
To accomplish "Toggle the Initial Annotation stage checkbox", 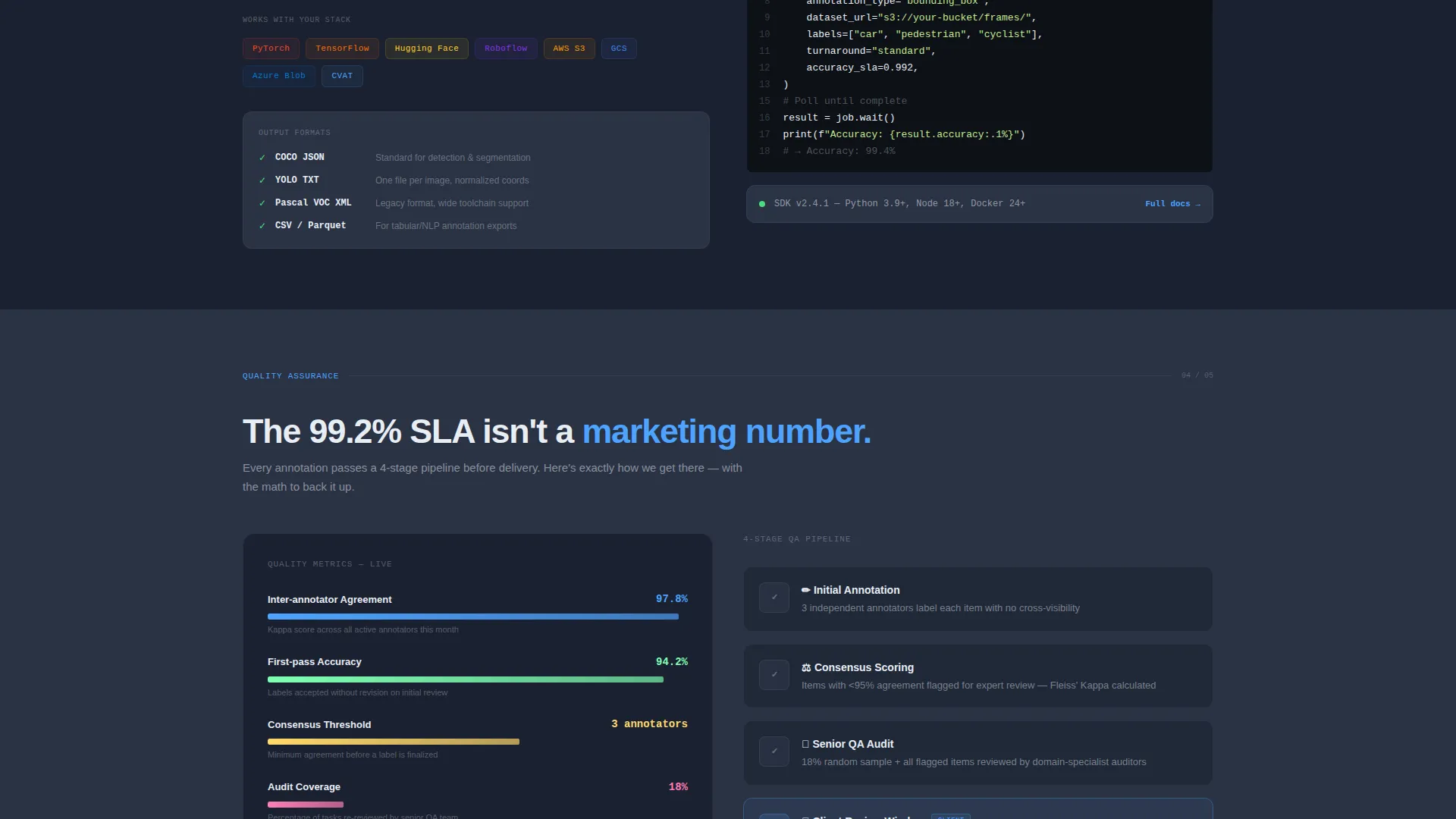I will click(x=774, y=598).
